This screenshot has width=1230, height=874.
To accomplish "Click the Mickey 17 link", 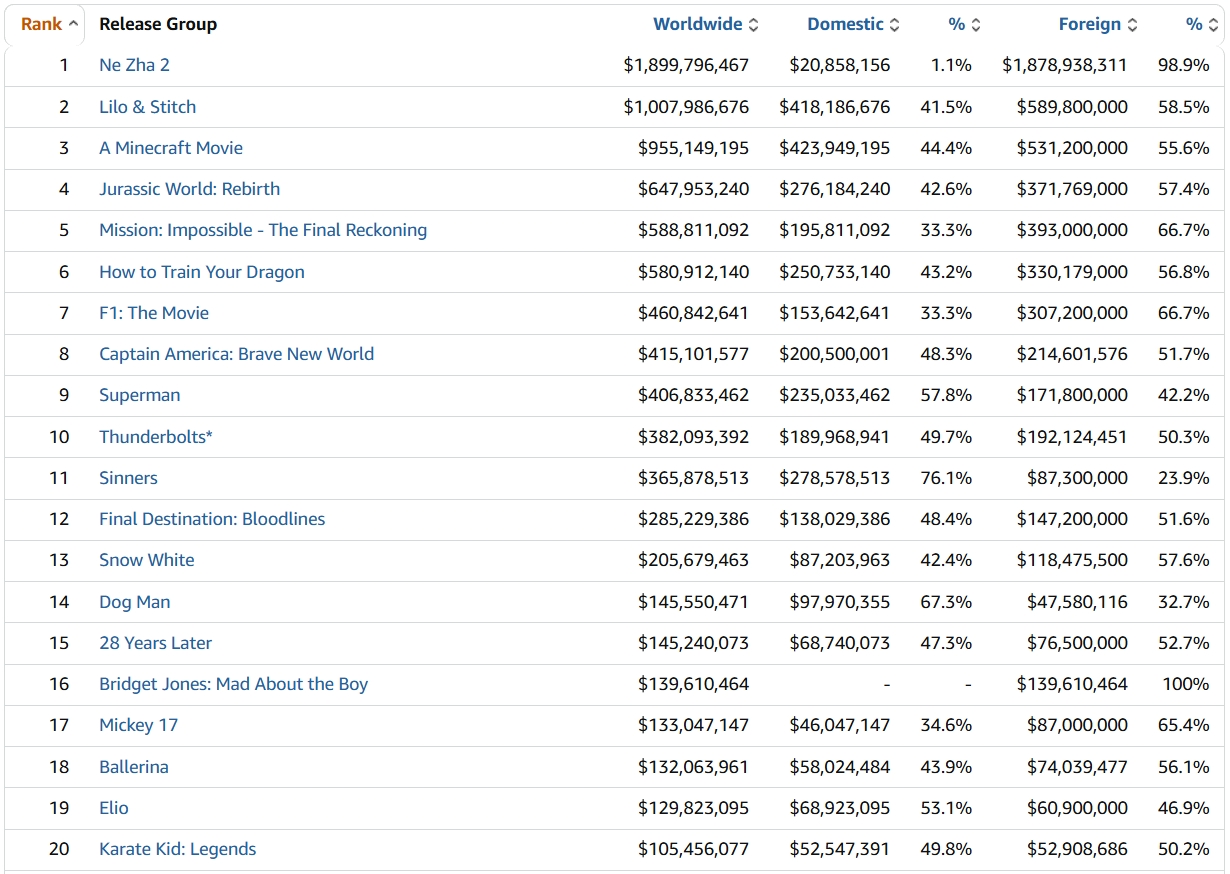I will tap(138, 725).
